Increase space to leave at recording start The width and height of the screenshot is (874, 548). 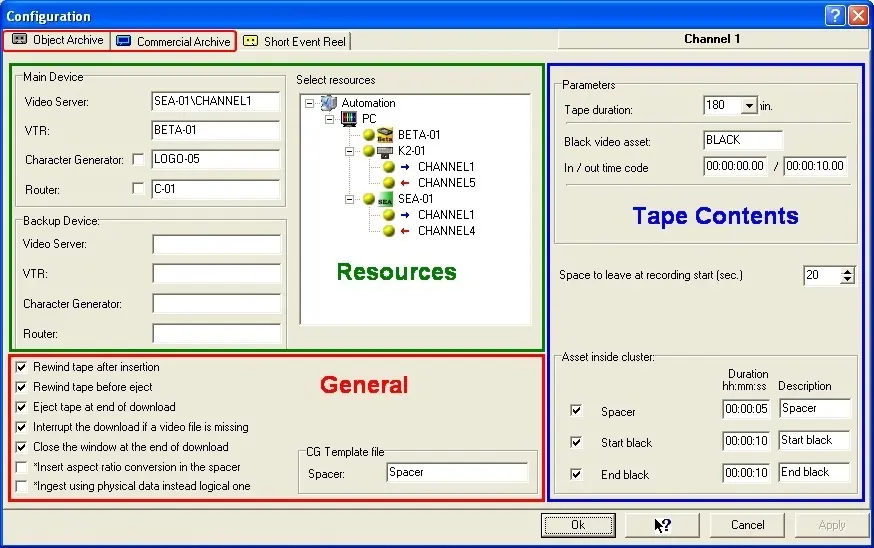pyautogui.click(x=848, y=271)
